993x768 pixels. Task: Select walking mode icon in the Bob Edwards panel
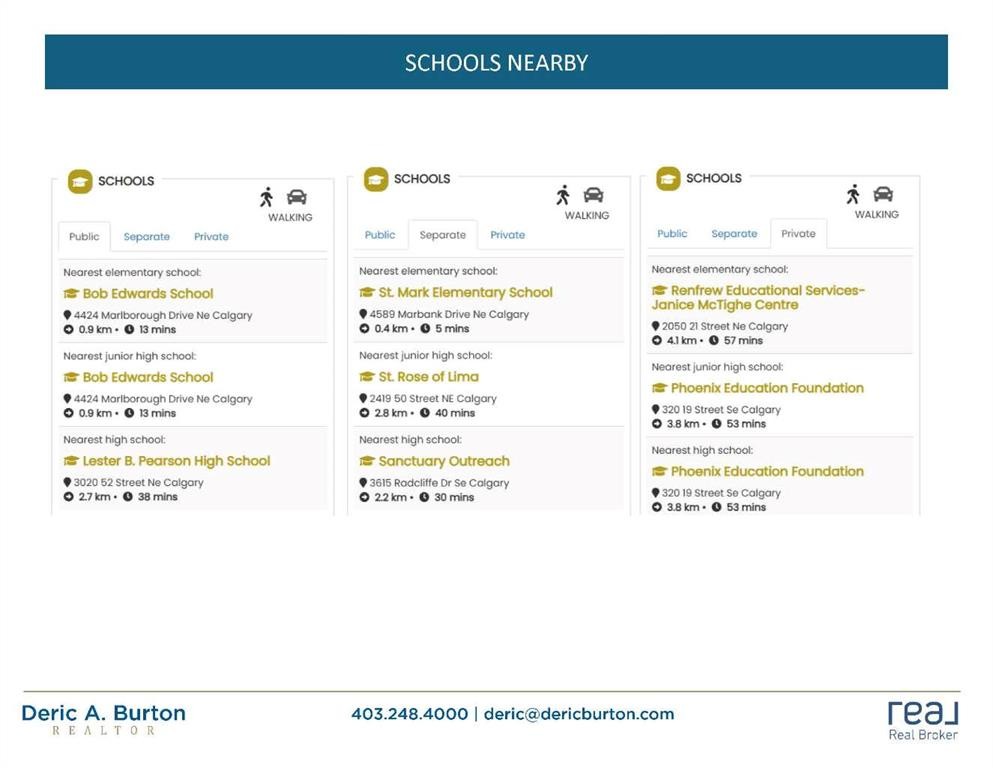[267, 197]
